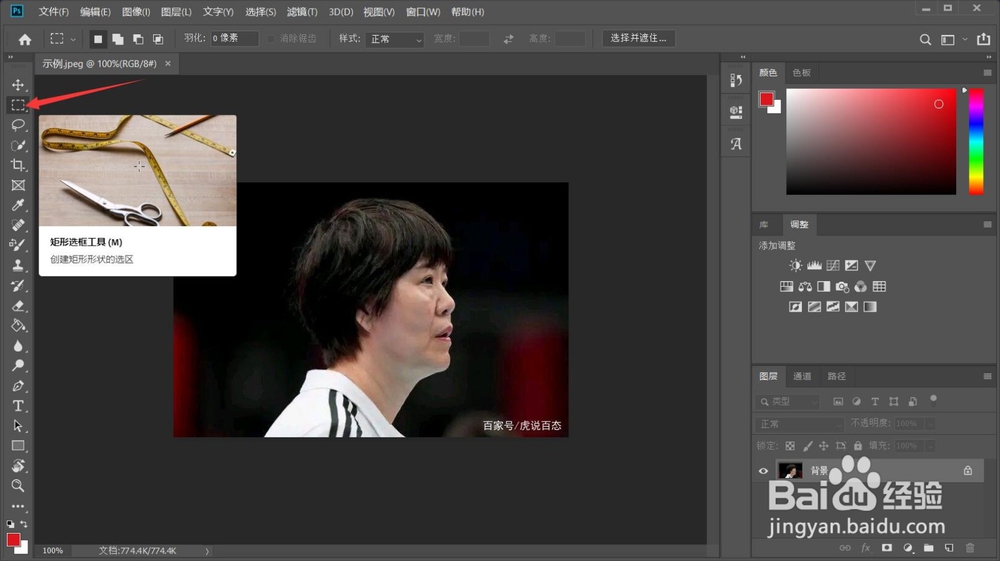This screenshot has width=1000, height=561.
Task: Click the Share icon at top right
Action: pos(983,39)
